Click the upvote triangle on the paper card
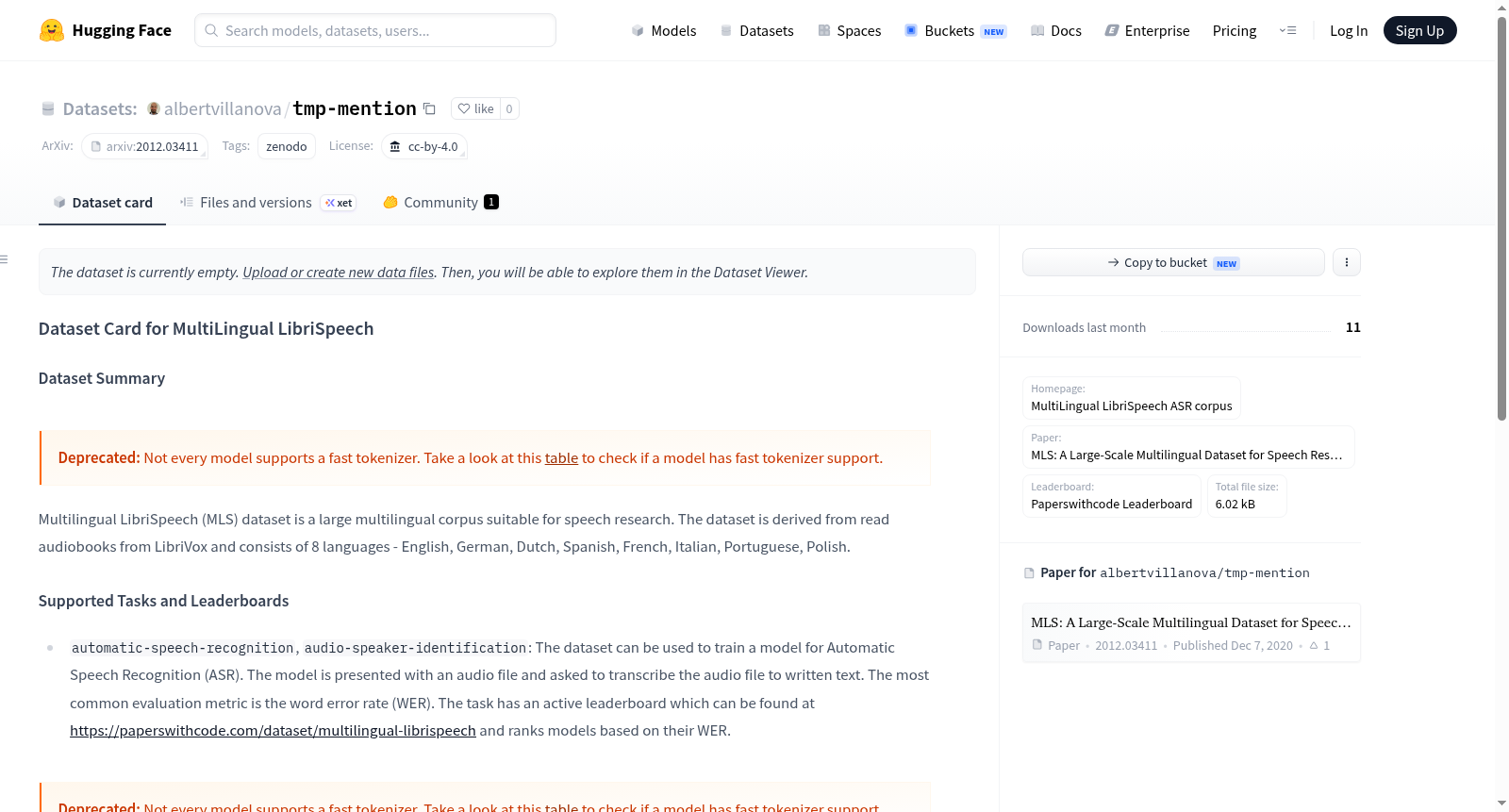The width and height of the screenshot is (1509, 812). tap(1314, 646)
